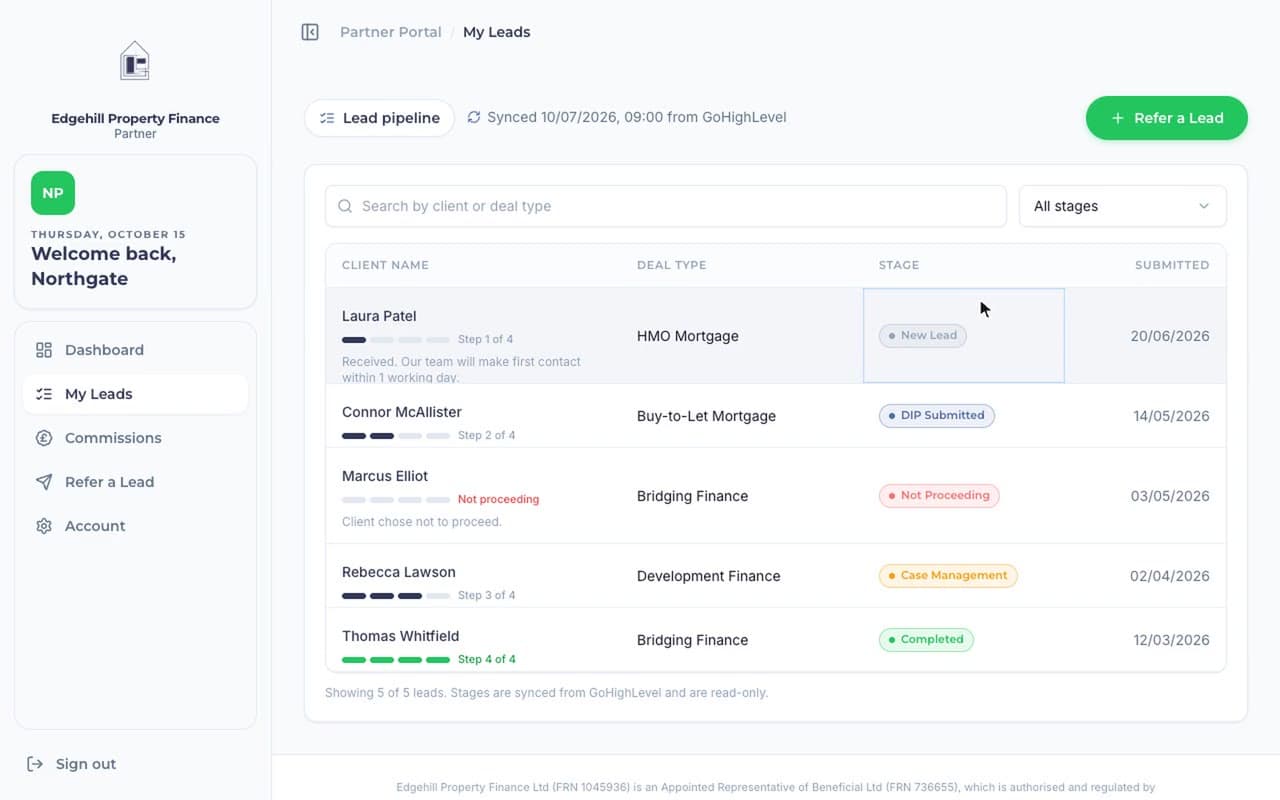1280x800 pixels.
Task: Open Account settings in sidebar
Action: [x=135, y=526]
